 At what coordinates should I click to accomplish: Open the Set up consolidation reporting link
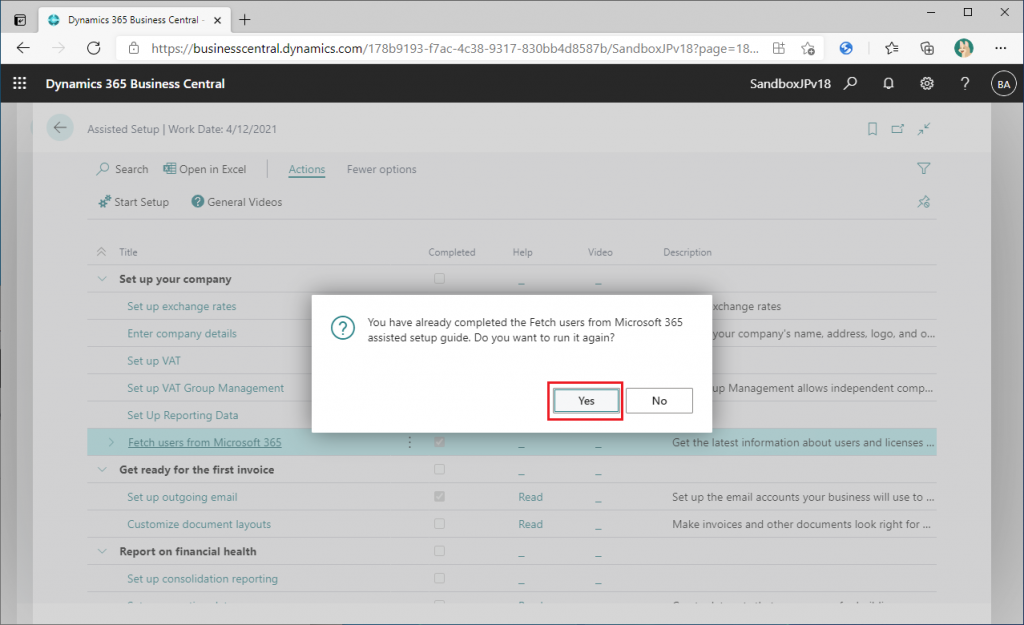pos(202,579)
